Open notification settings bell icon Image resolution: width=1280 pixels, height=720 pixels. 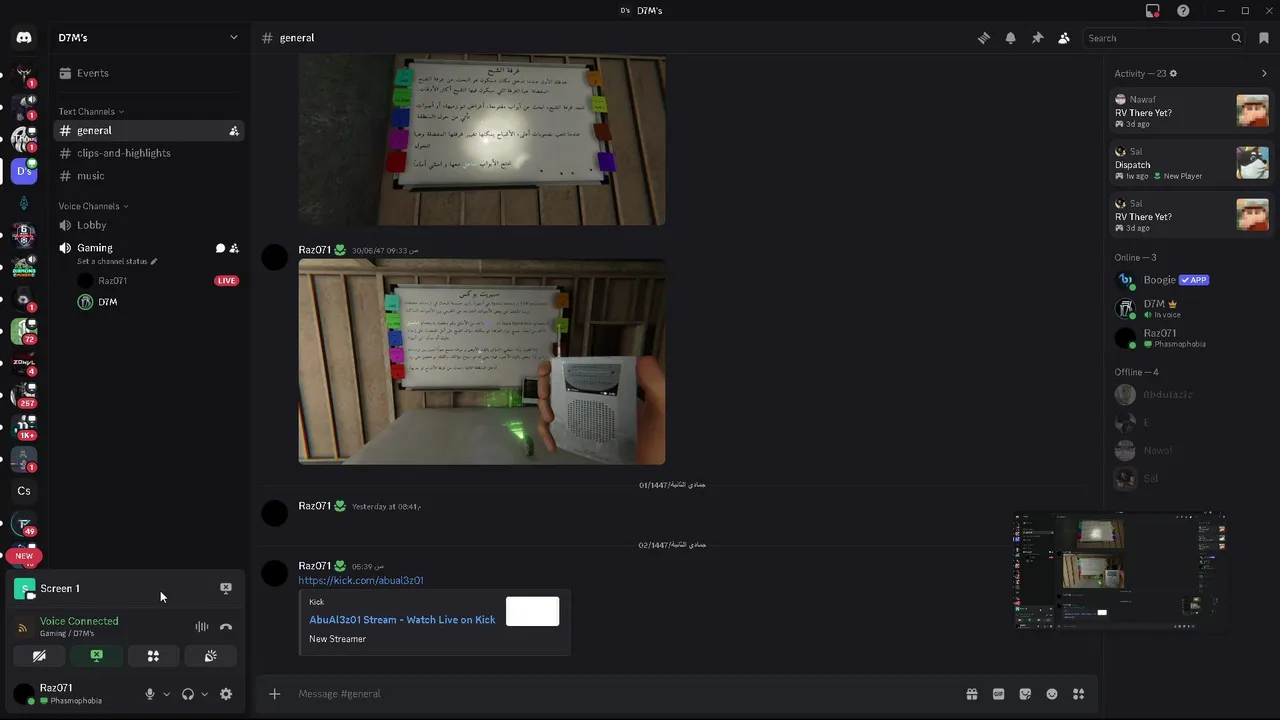coord(1011,38)
